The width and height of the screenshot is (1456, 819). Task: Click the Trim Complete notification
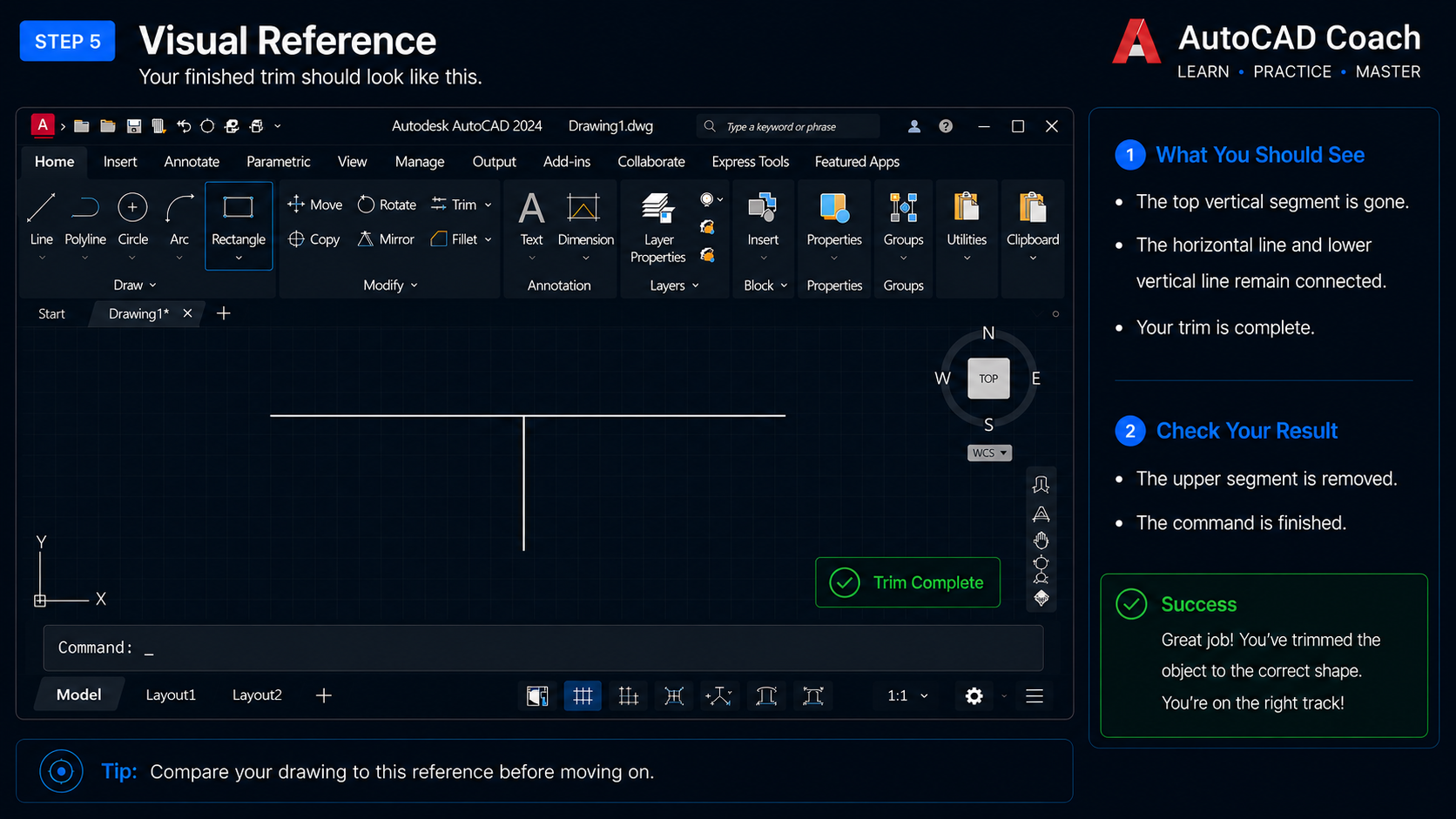click(x=907, y=582)
